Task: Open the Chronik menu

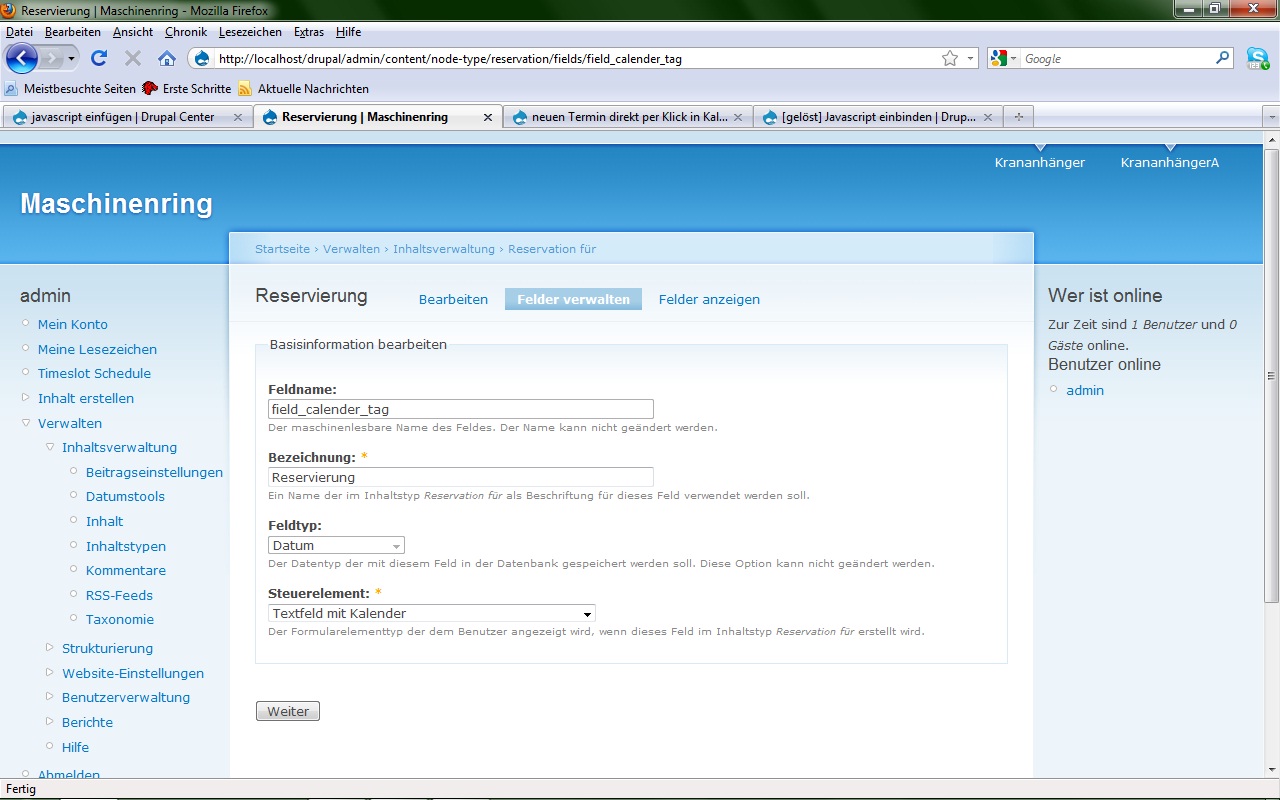Action: (185, 32)
